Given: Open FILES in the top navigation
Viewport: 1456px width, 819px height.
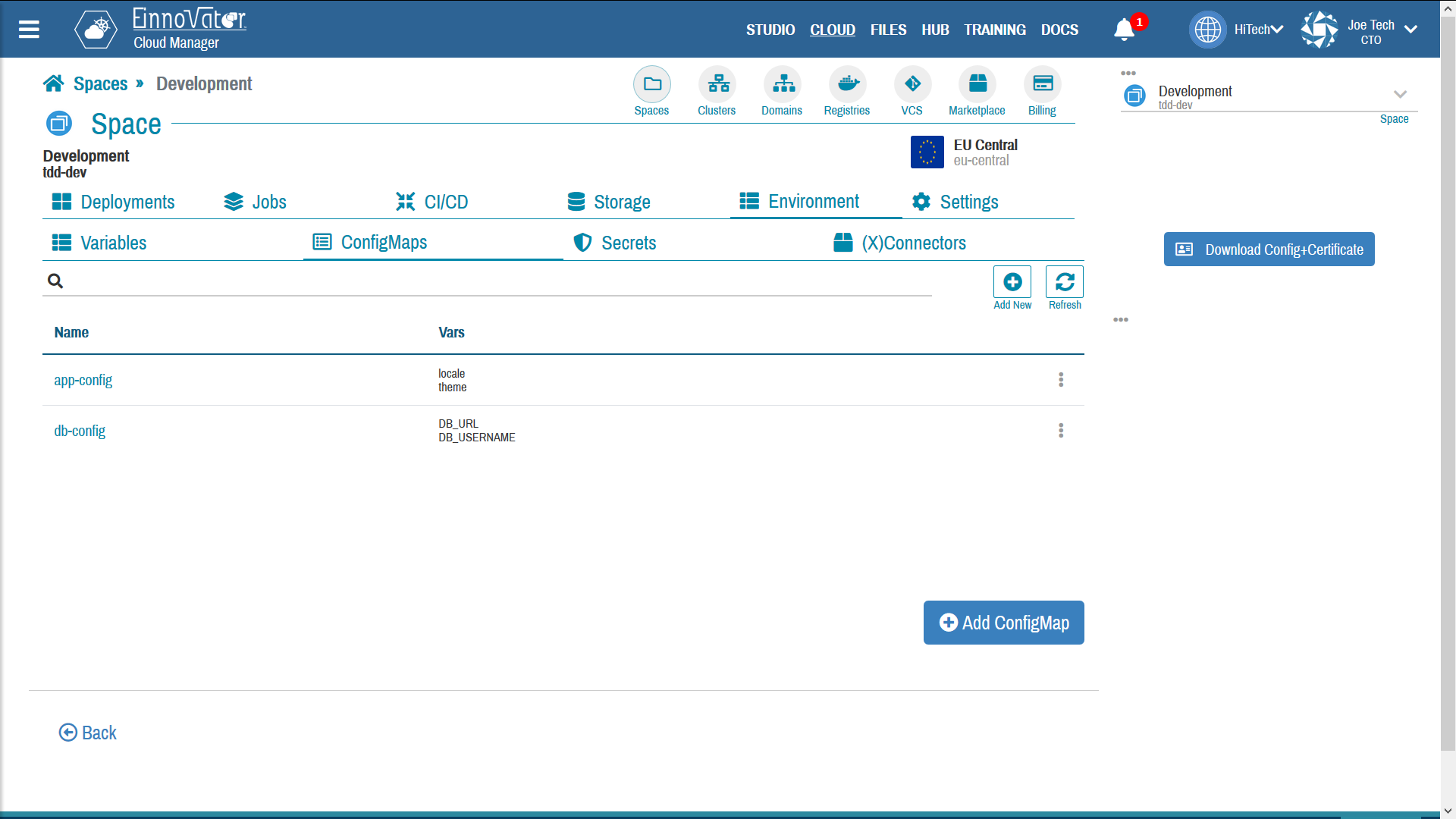Looking at the screenshot, I should (x=889, y=30).
